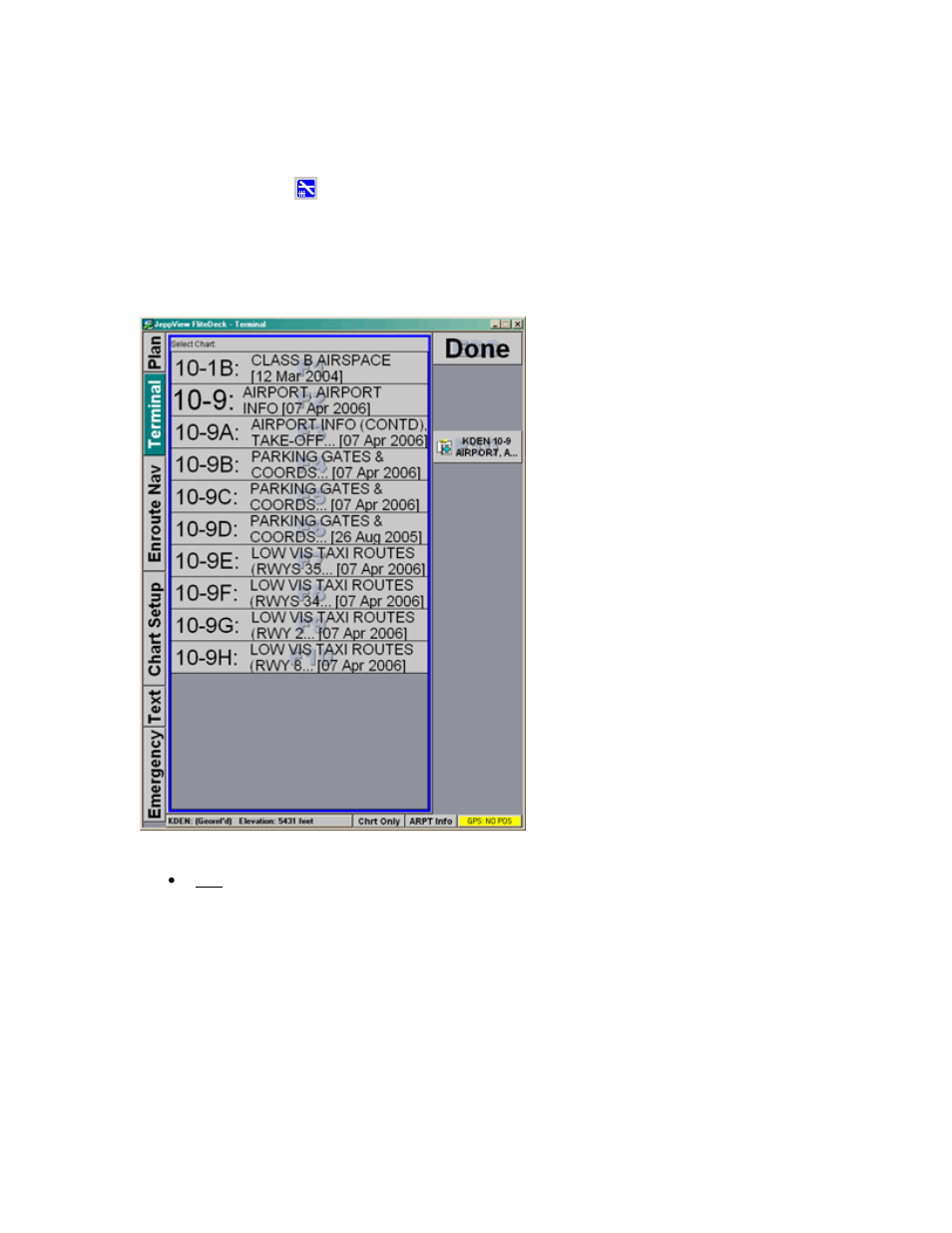Select chart 10-9 Airport, Airport Info
Viewport: 952px width, 1233px height.
pos(299,399)
